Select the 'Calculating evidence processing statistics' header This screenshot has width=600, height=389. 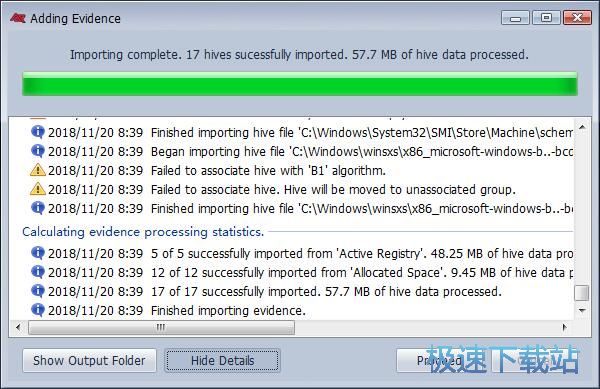click(x=143, y=231)
